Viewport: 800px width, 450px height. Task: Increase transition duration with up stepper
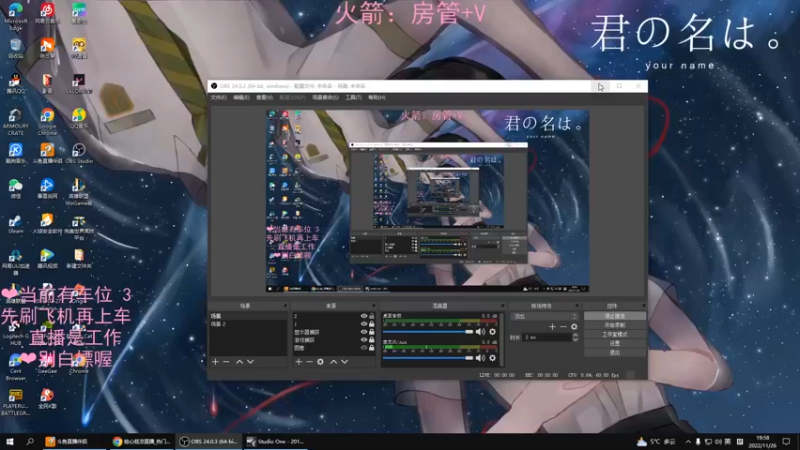576,335
